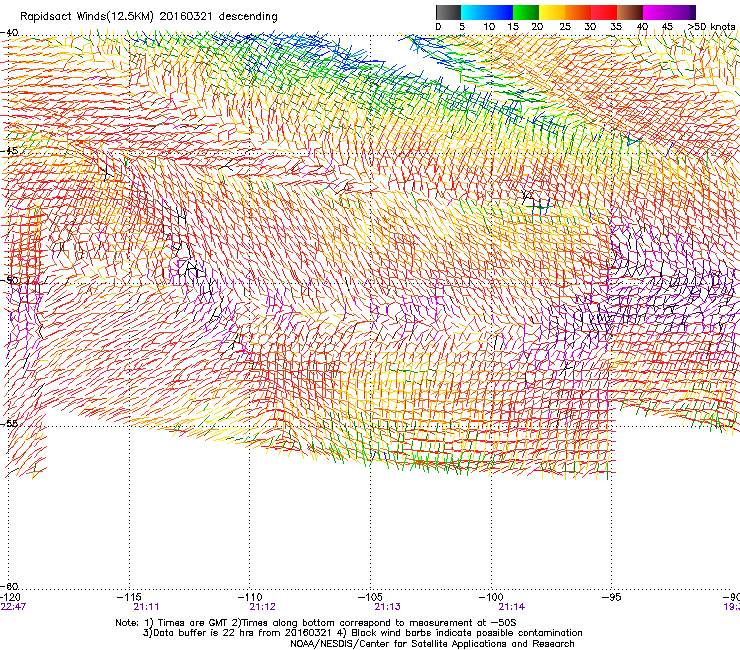Click the '21:14' time stamp

tap(512, 607)
